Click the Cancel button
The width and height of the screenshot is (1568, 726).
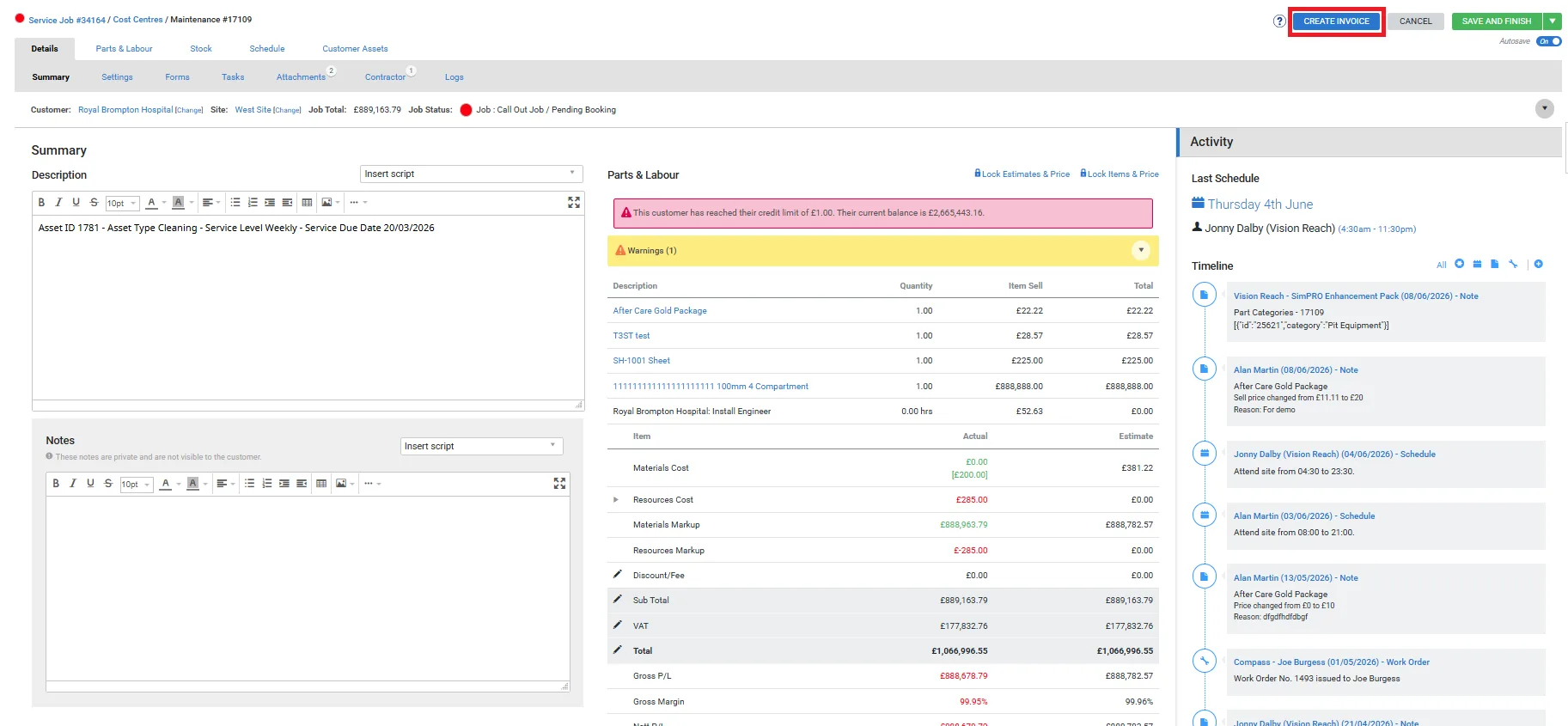pyautogui.click(x=1415, y=21)
